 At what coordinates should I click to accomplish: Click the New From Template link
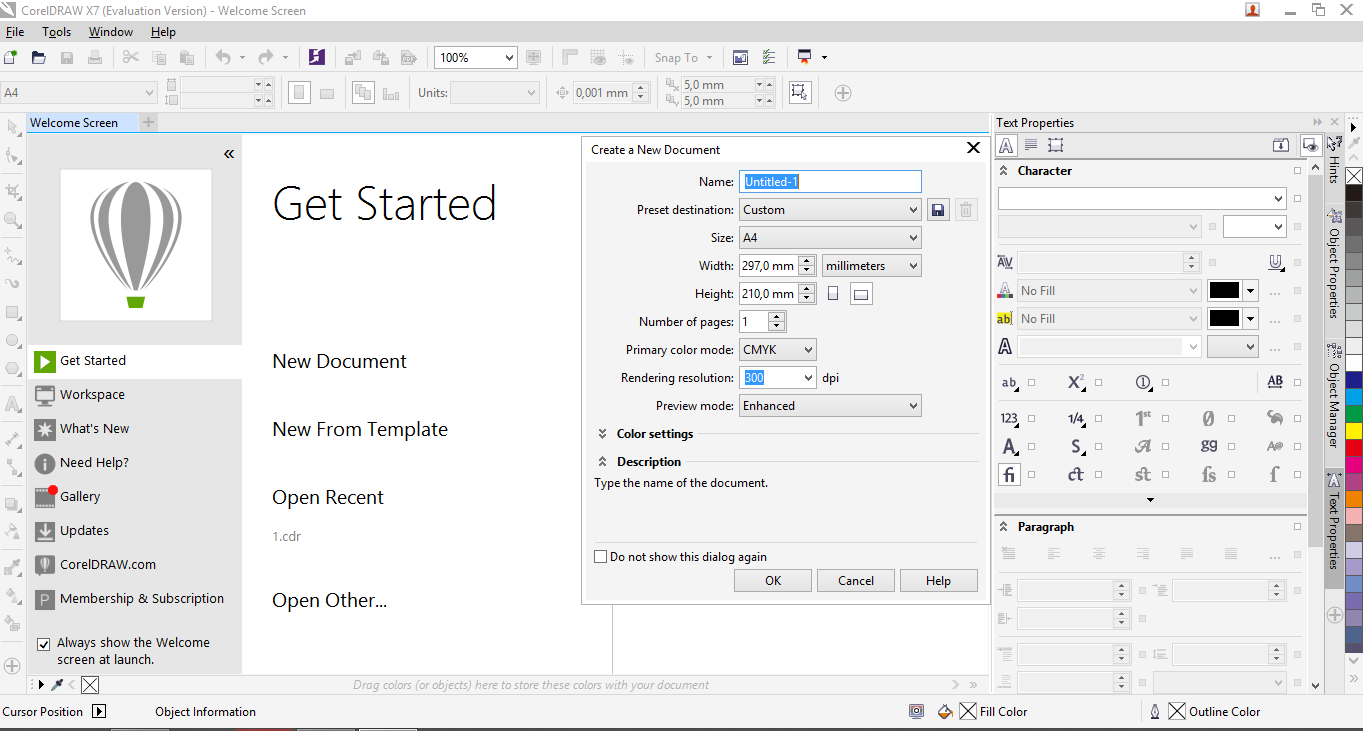click(360, 429)
